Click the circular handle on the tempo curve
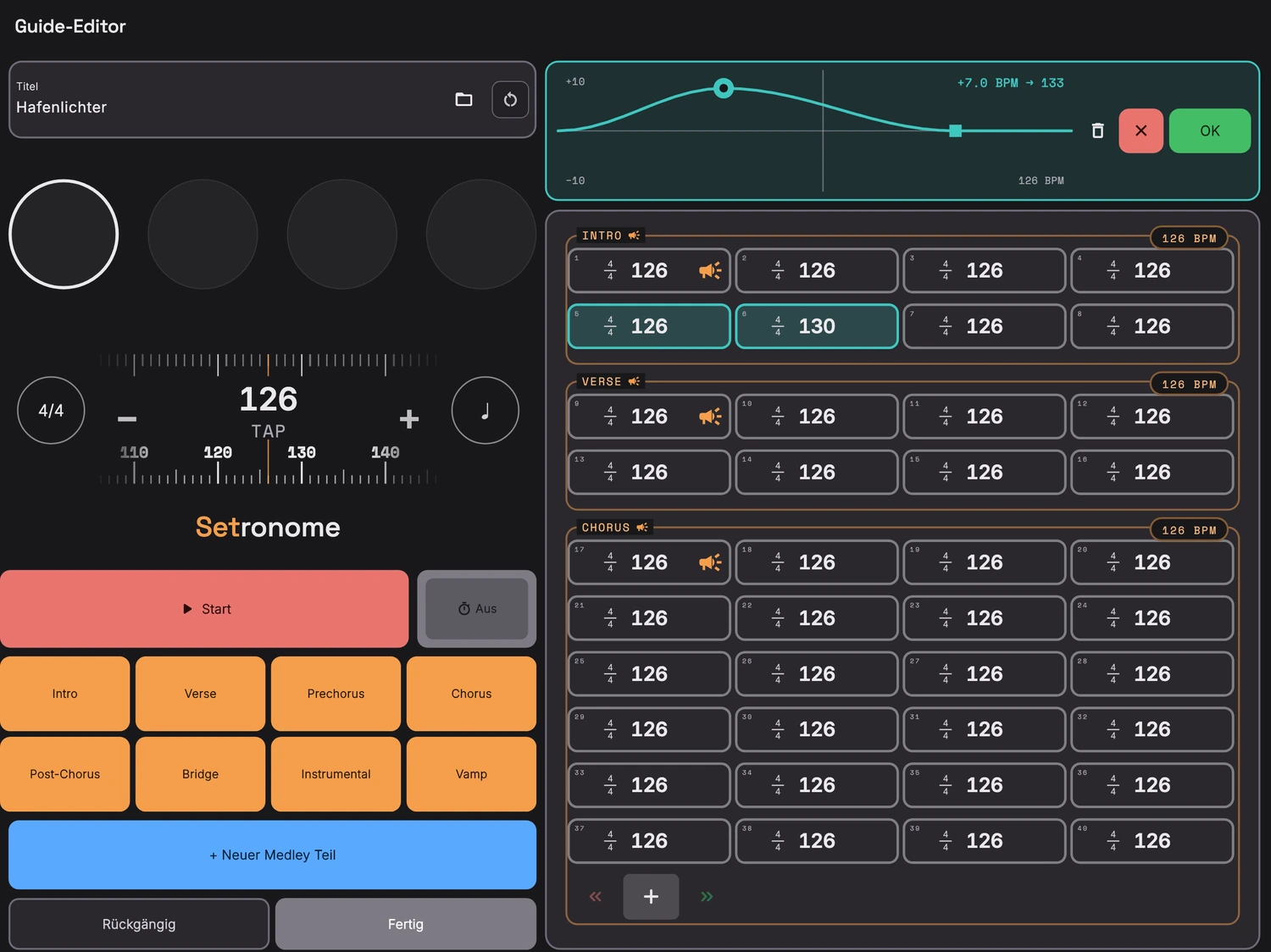This screenshot has height=952, width=1271. [x=723, y=88]
